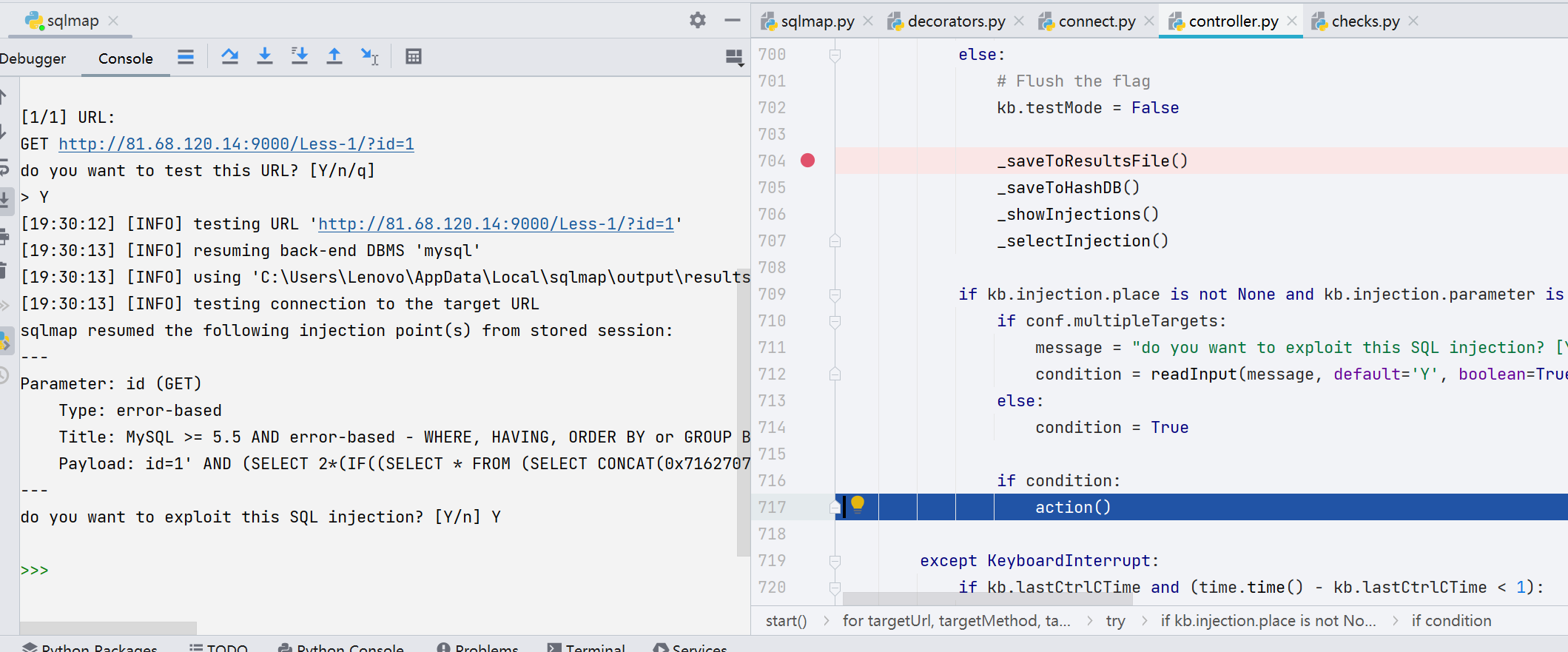This screenshot has height=652, width=1568.
Task: Click the up arrow in console sidebar
Action: point(4,97)
